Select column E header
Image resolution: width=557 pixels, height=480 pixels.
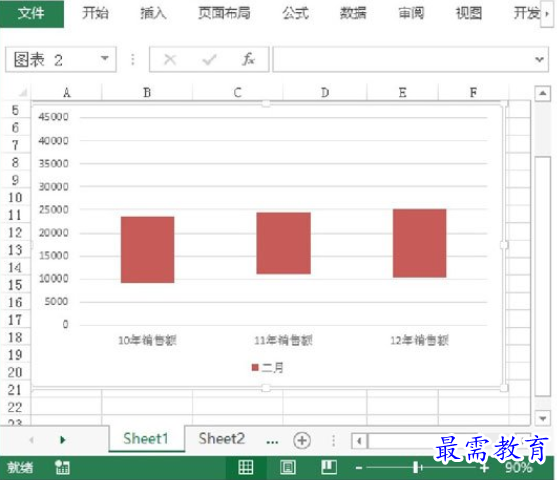coord(402,93)
